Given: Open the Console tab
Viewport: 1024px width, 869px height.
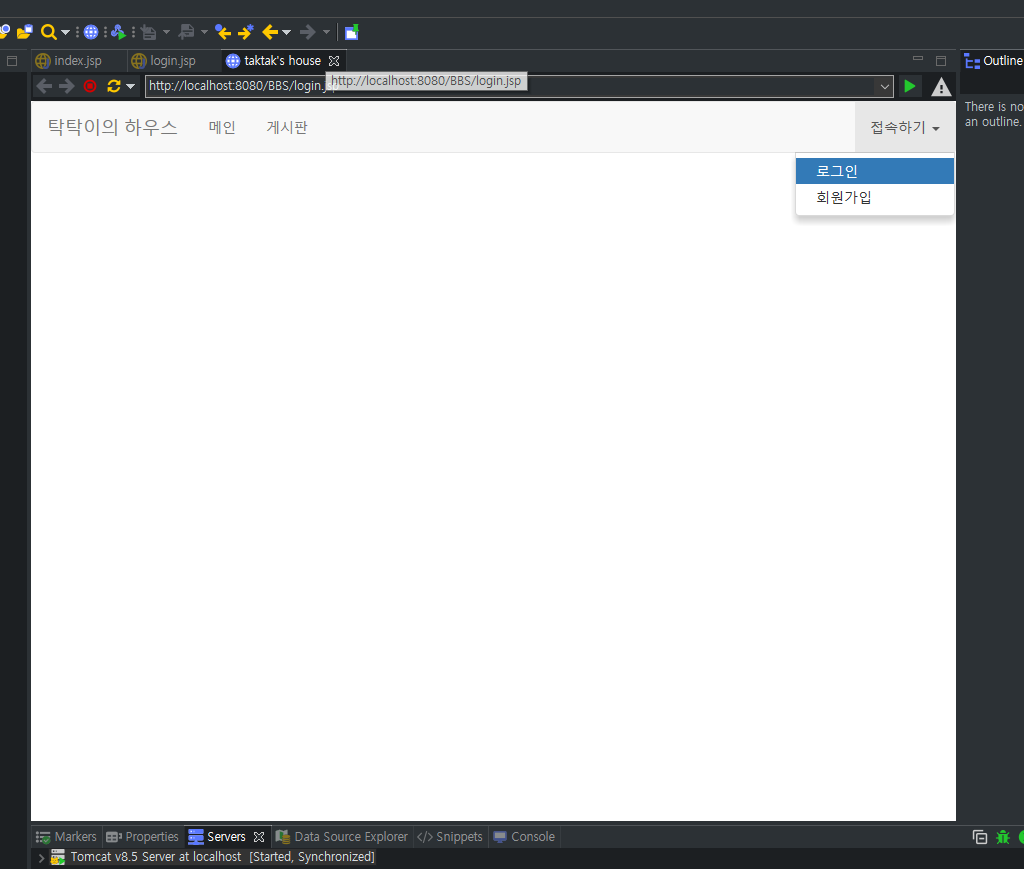Looking at the screenshot, I should click(524, 836).
